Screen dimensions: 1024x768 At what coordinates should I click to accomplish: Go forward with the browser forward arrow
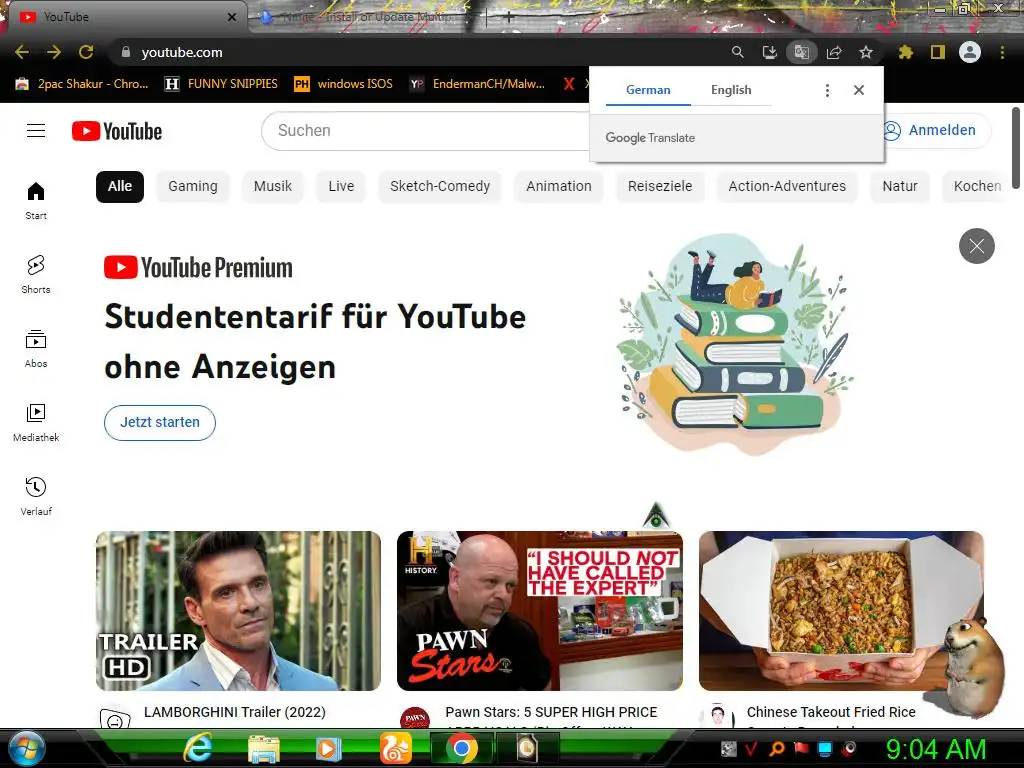click(54, 52)
